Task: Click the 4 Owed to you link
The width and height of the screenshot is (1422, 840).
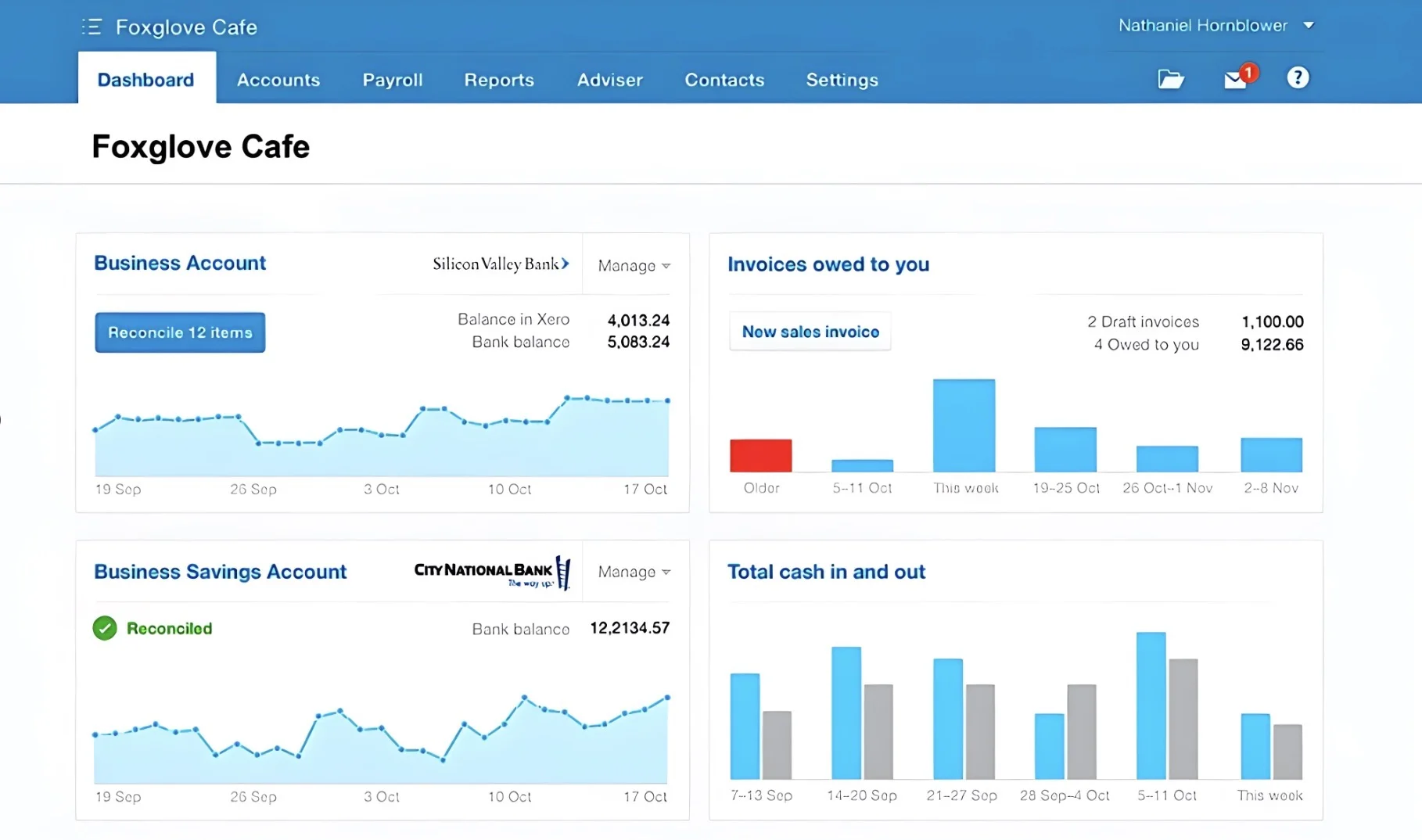Action: click(x=1146, y=345)
